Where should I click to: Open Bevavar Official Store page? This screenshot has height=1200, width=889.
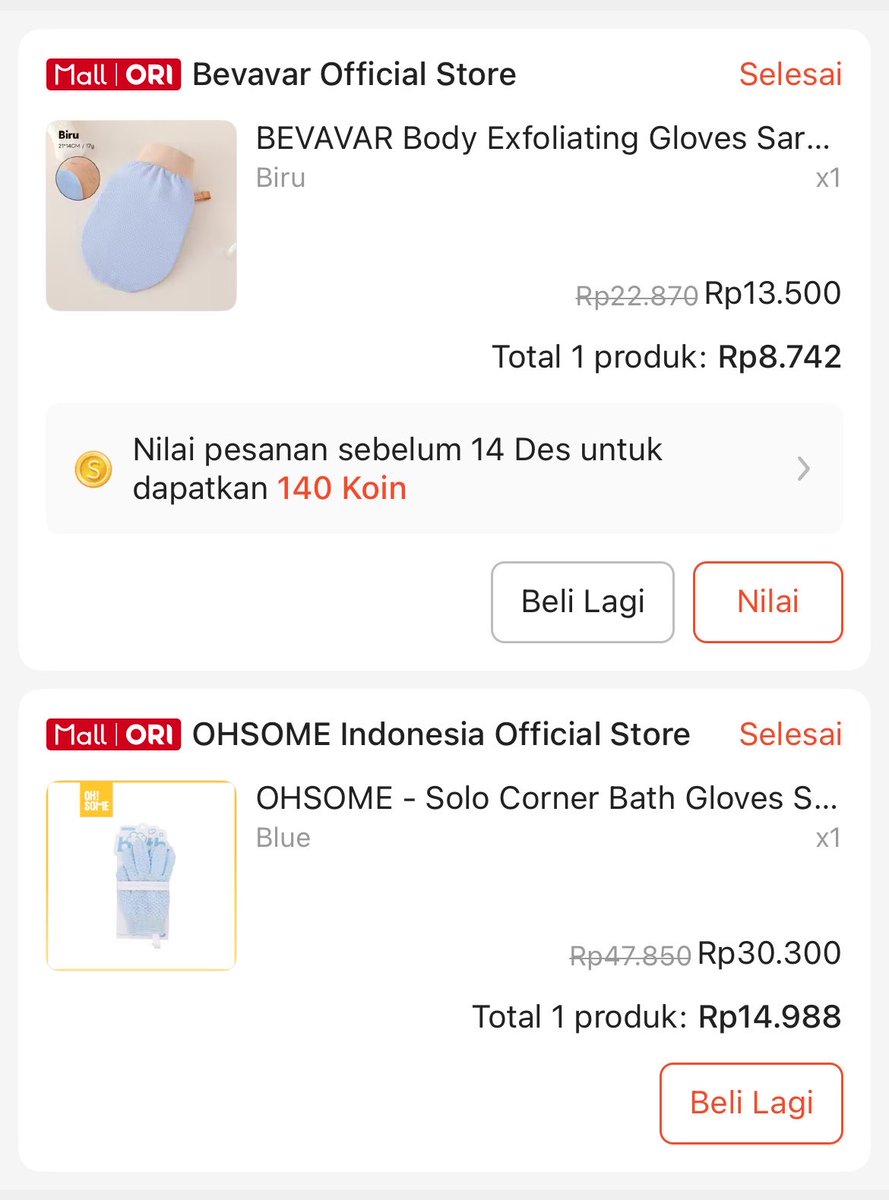(354, 74)
